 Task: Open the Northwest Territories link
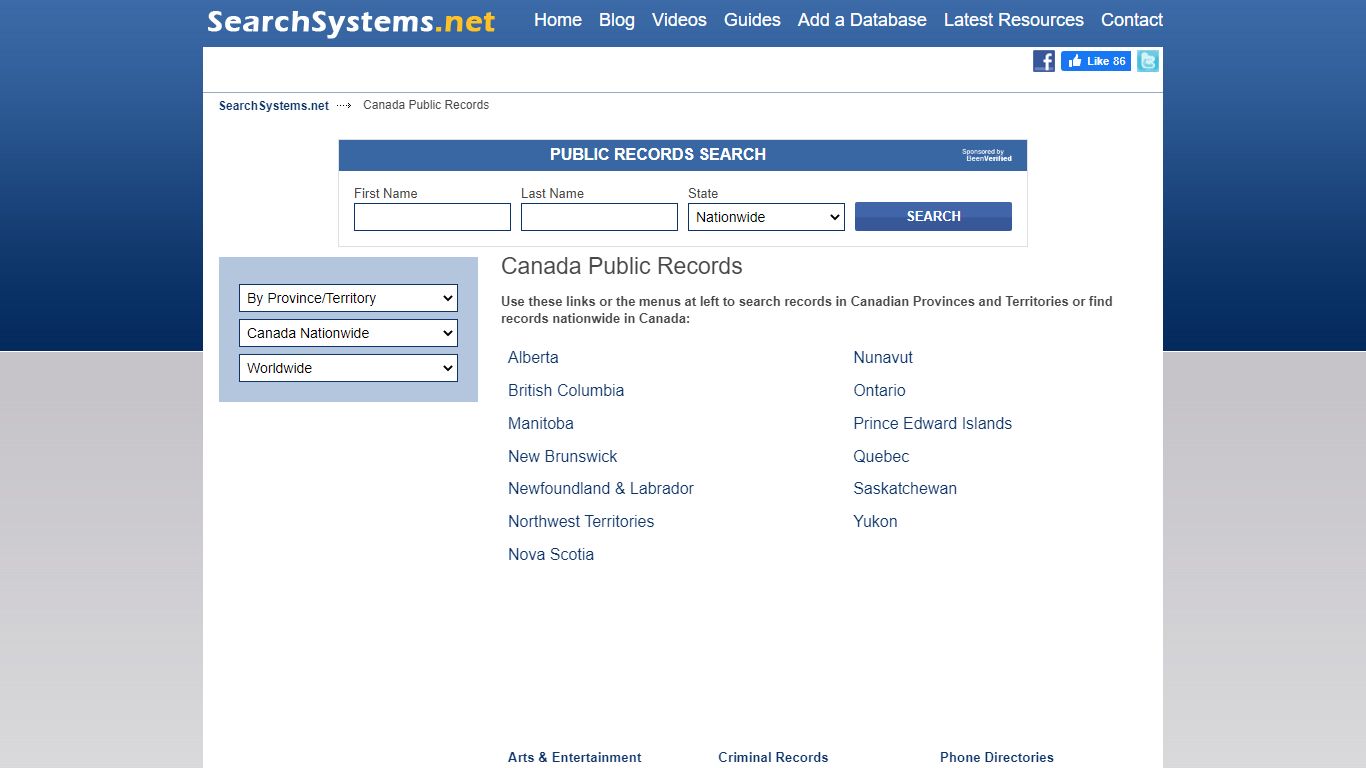tap(581, 521)
